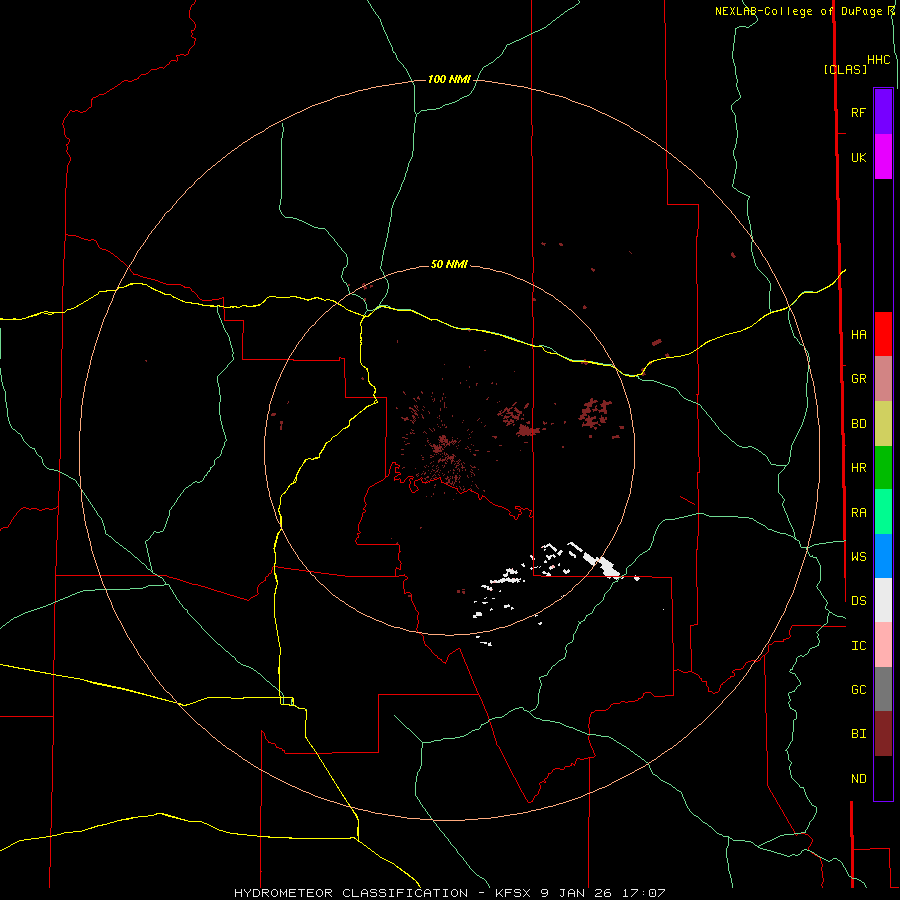Image resolution: width=900 pixels, height=900 pixels.
Task: Click the ND legend label
Action: [858, 779]
